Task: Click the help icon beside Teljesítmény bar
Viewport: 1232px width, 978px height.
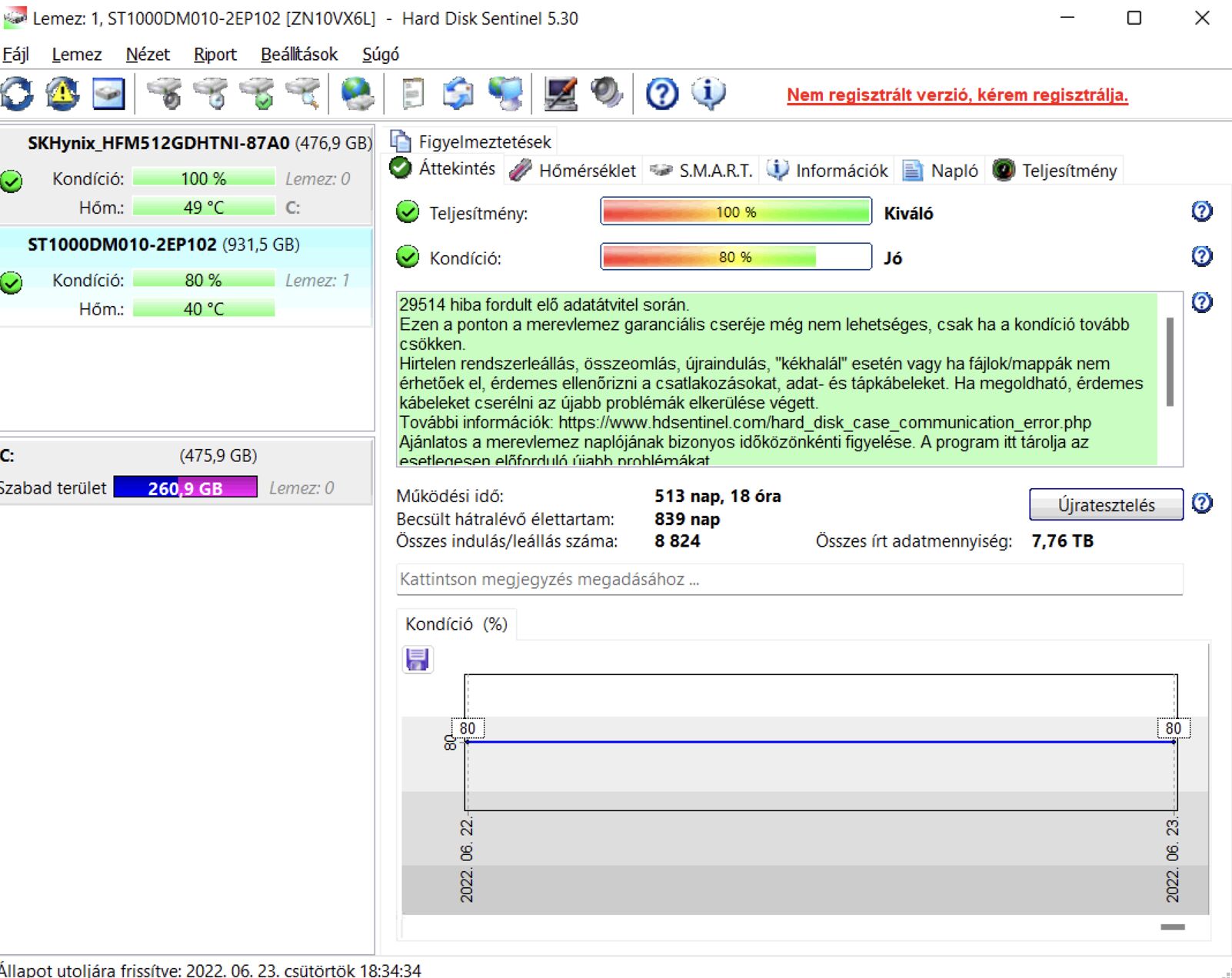Action: pyautogui.click(x=1201, y=211)
